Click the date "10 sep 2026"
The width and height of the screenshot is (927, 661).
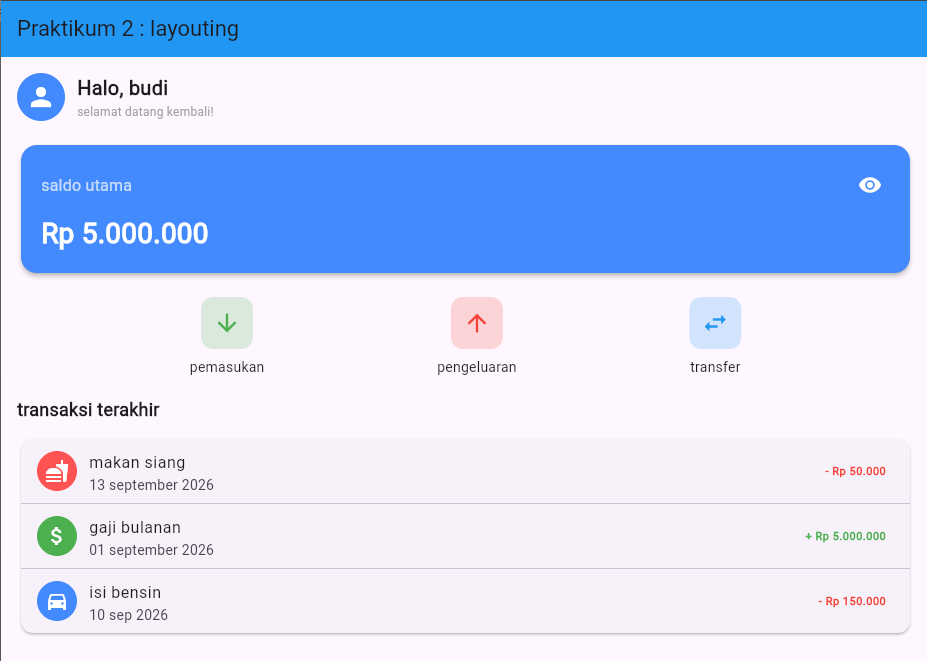pos(128,615)
